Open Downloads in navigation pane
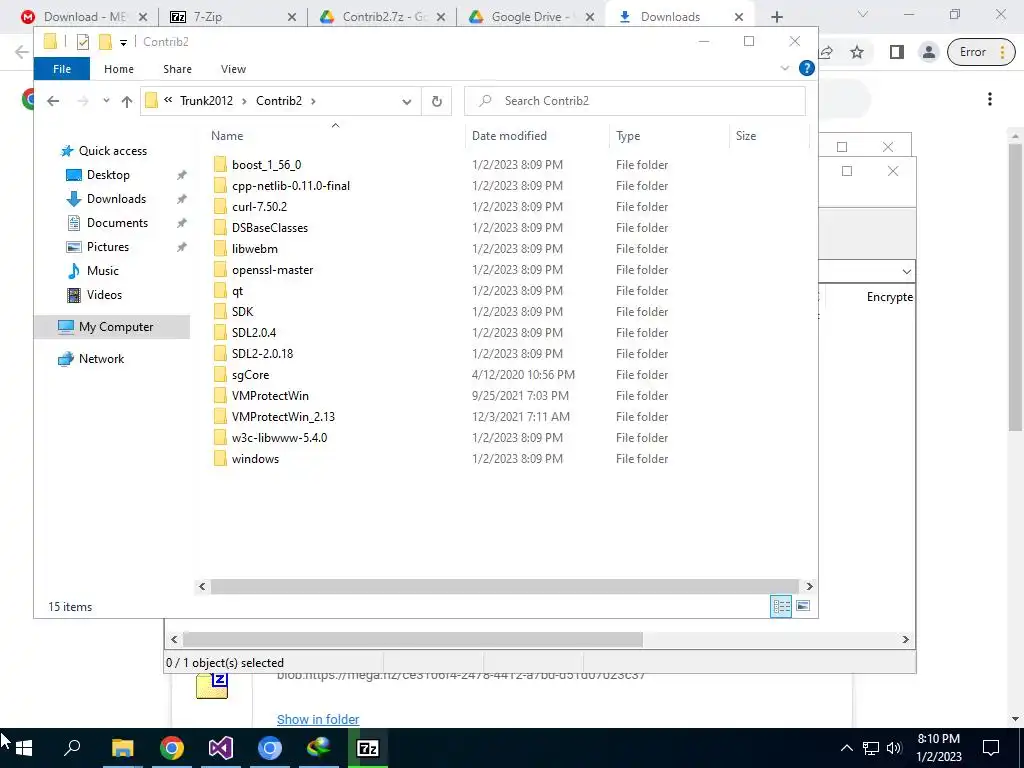 [116, 199]
